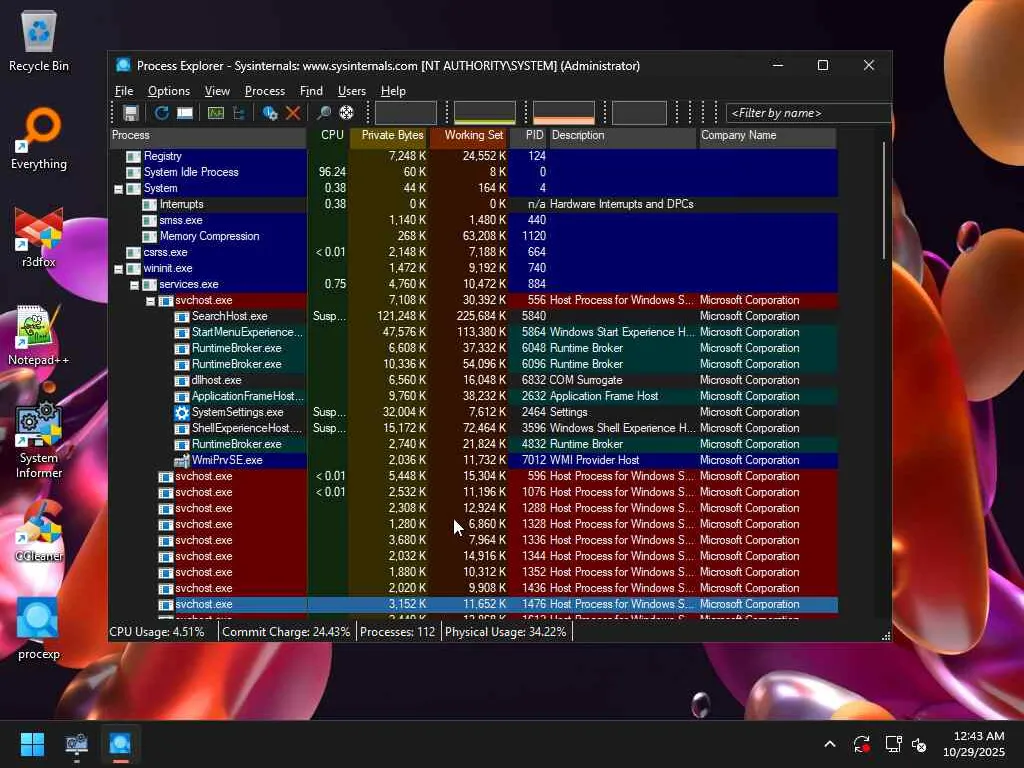Click the Find Handle or DLL magnifier icon

323,113
